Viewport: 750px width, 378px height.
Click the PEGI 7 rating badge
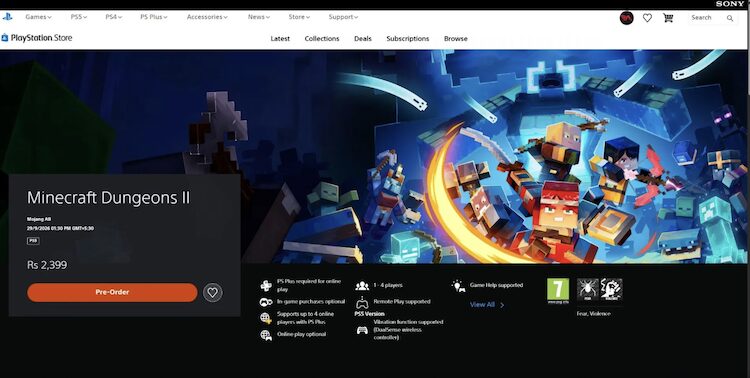(x=558, y=291)
